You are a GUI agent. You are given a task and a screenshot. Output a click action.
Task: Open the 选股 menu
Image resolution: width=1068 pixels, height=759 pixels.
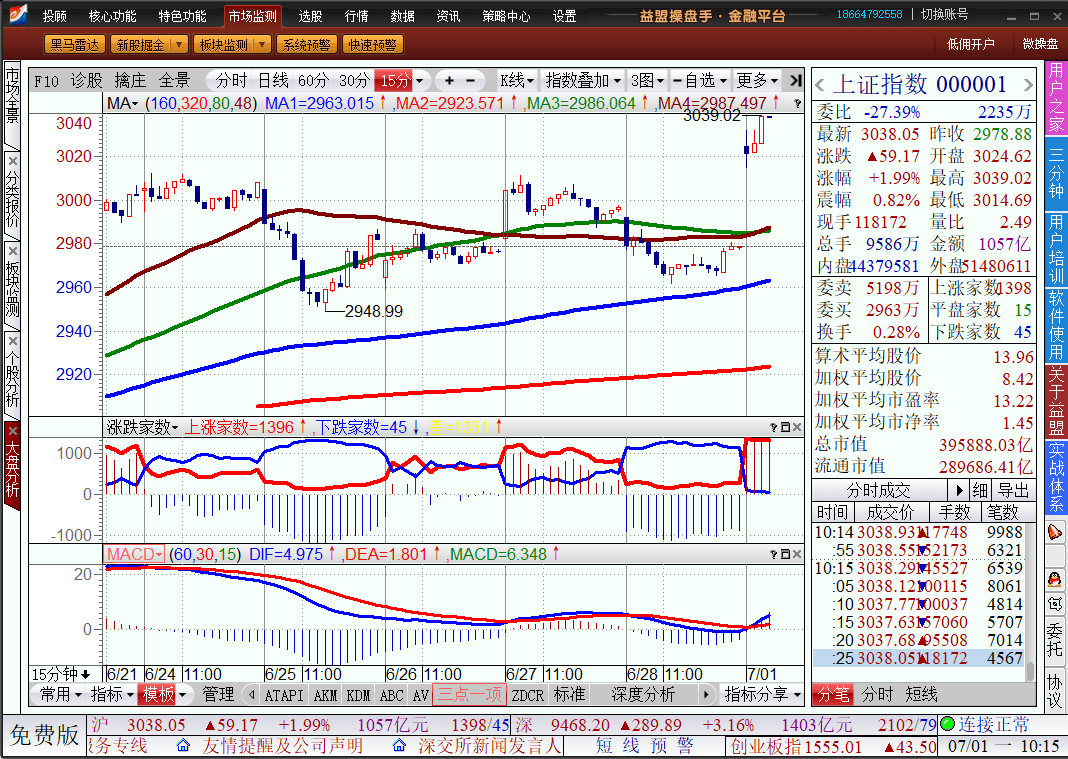point(310,16)
